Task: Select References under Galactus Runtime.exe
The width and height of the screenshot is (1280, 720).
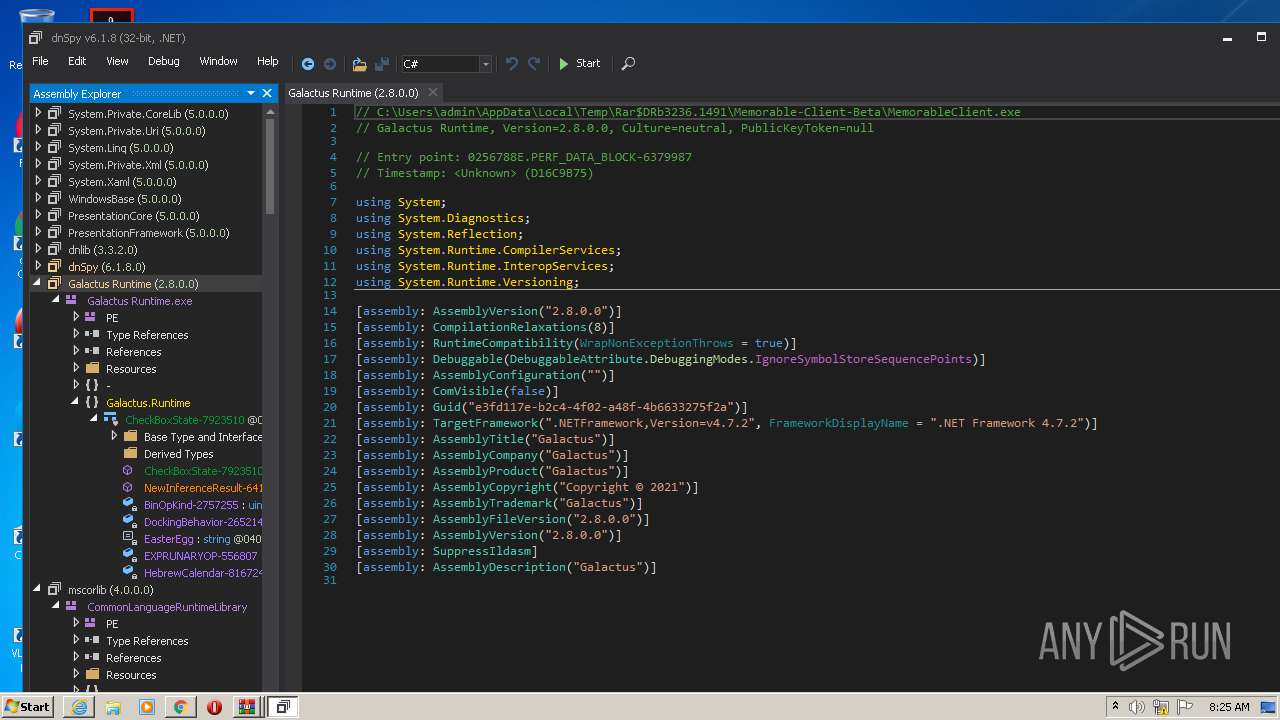Action: 133,352
